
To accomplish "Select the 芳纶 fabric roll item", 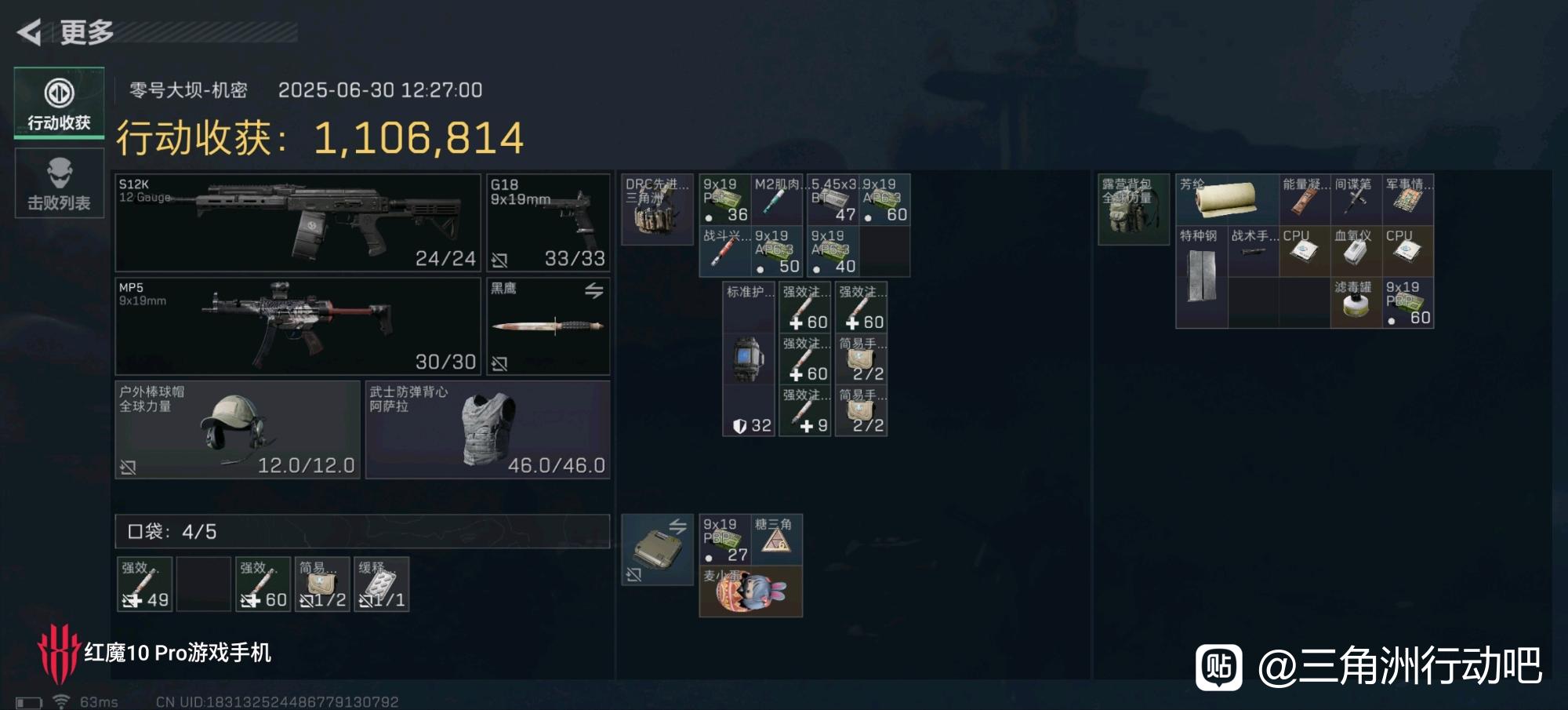I will point(1227,199).
